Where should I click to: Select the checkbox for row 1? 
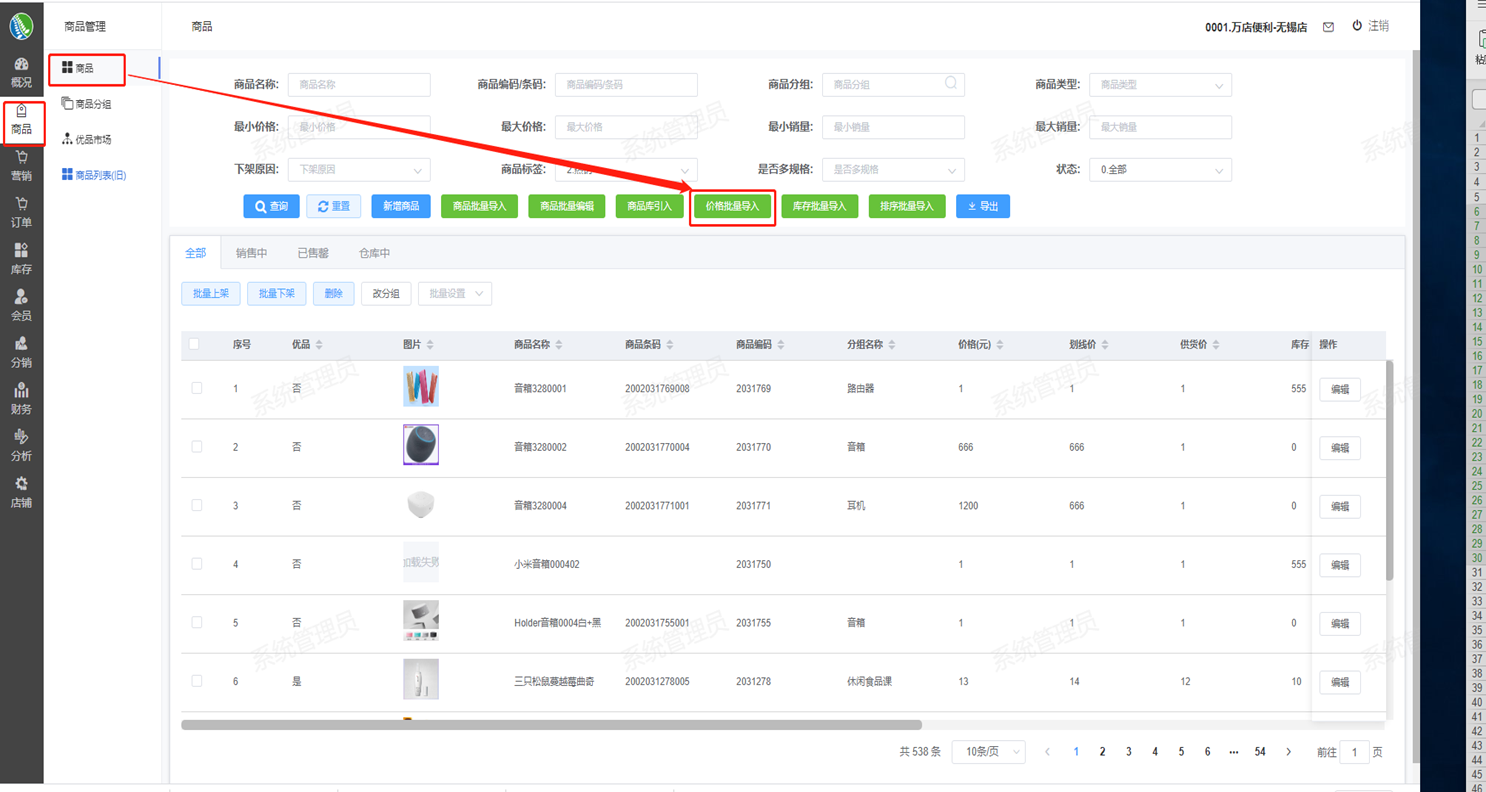tap(197, 388)
